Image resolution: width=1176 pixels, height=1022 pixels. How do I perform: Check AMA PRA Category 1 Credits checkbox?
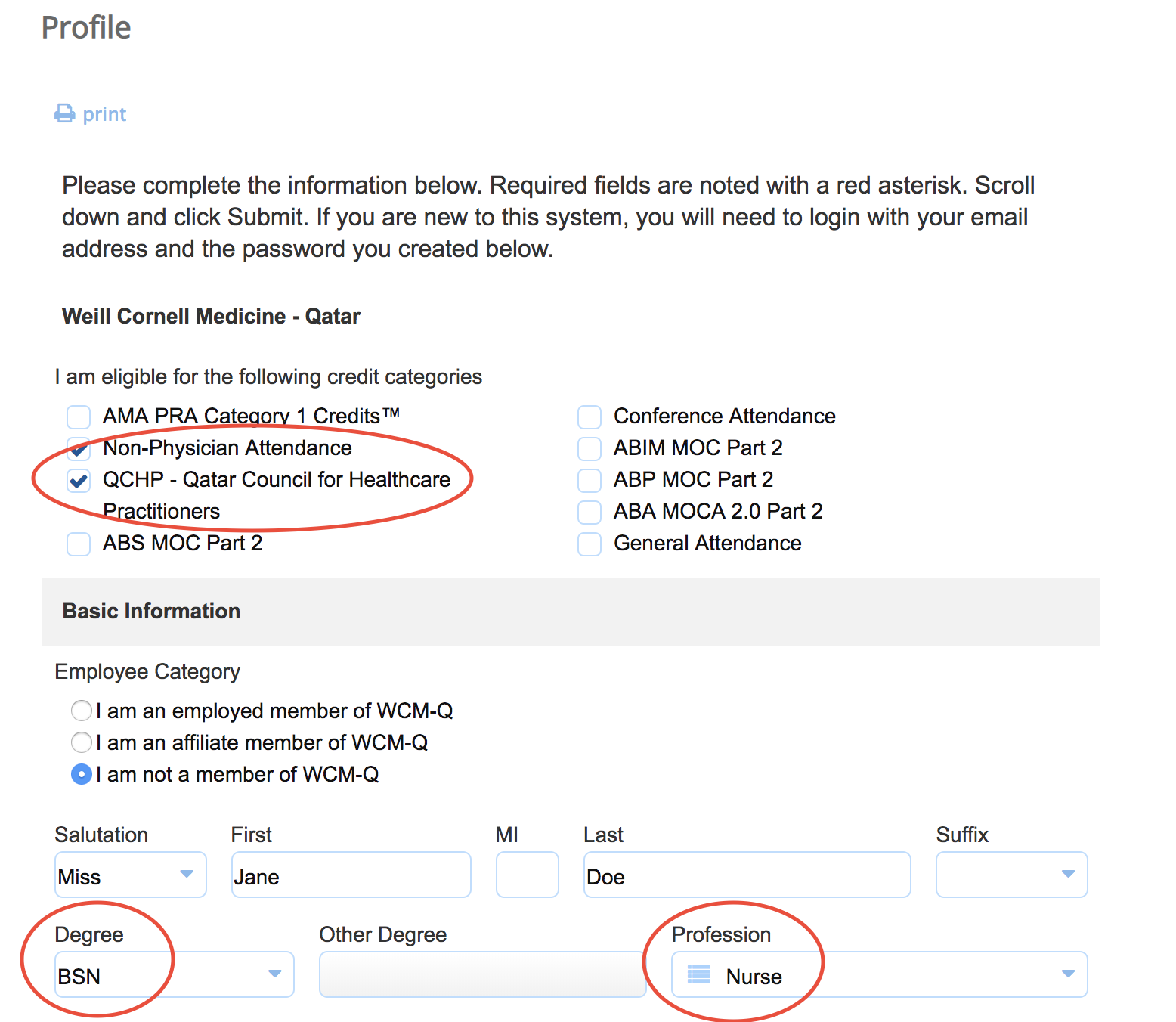click(79, 417)
